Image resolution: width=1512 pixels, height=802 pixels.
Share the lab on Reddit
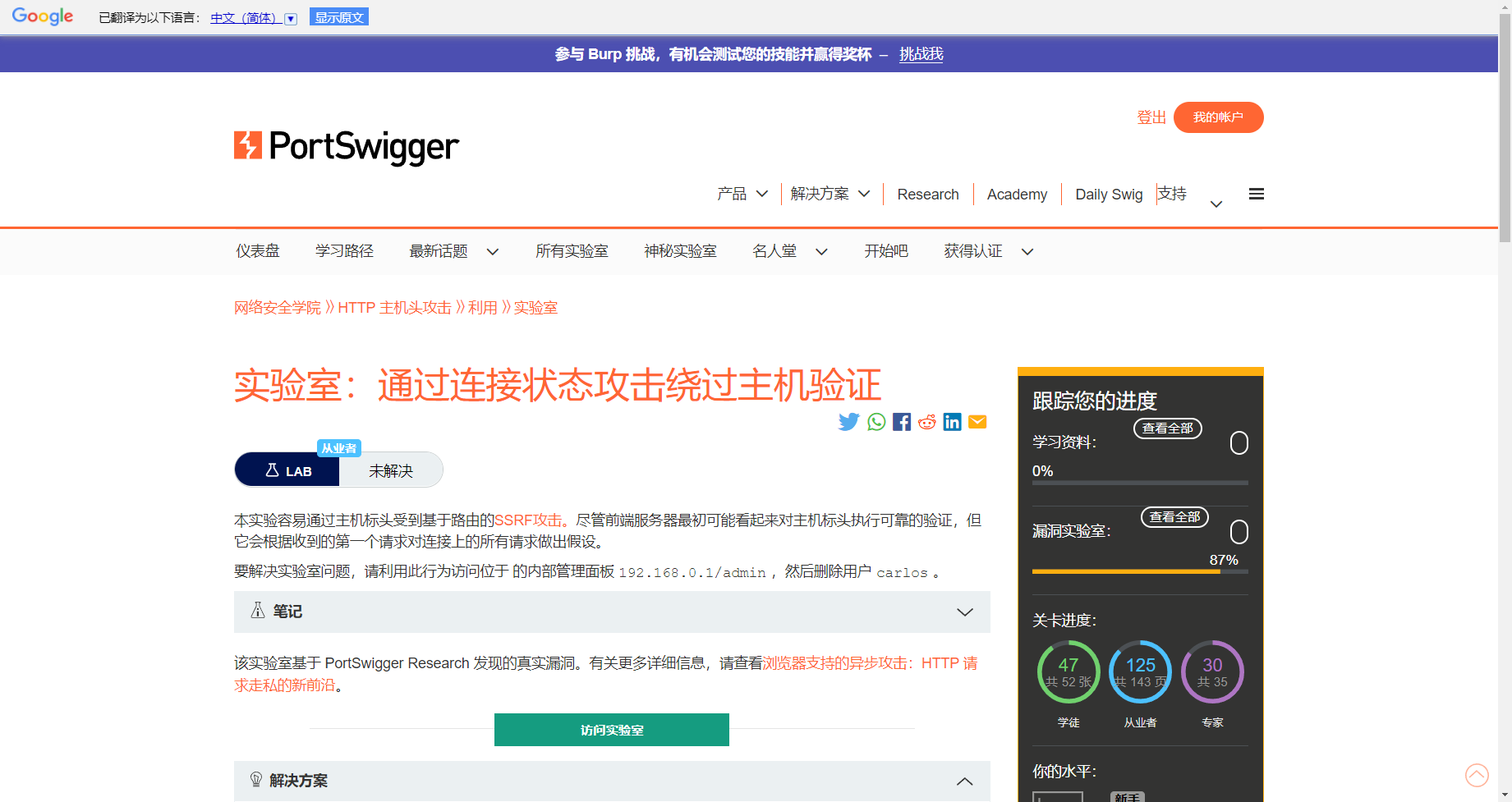click(x=926, y=421)
